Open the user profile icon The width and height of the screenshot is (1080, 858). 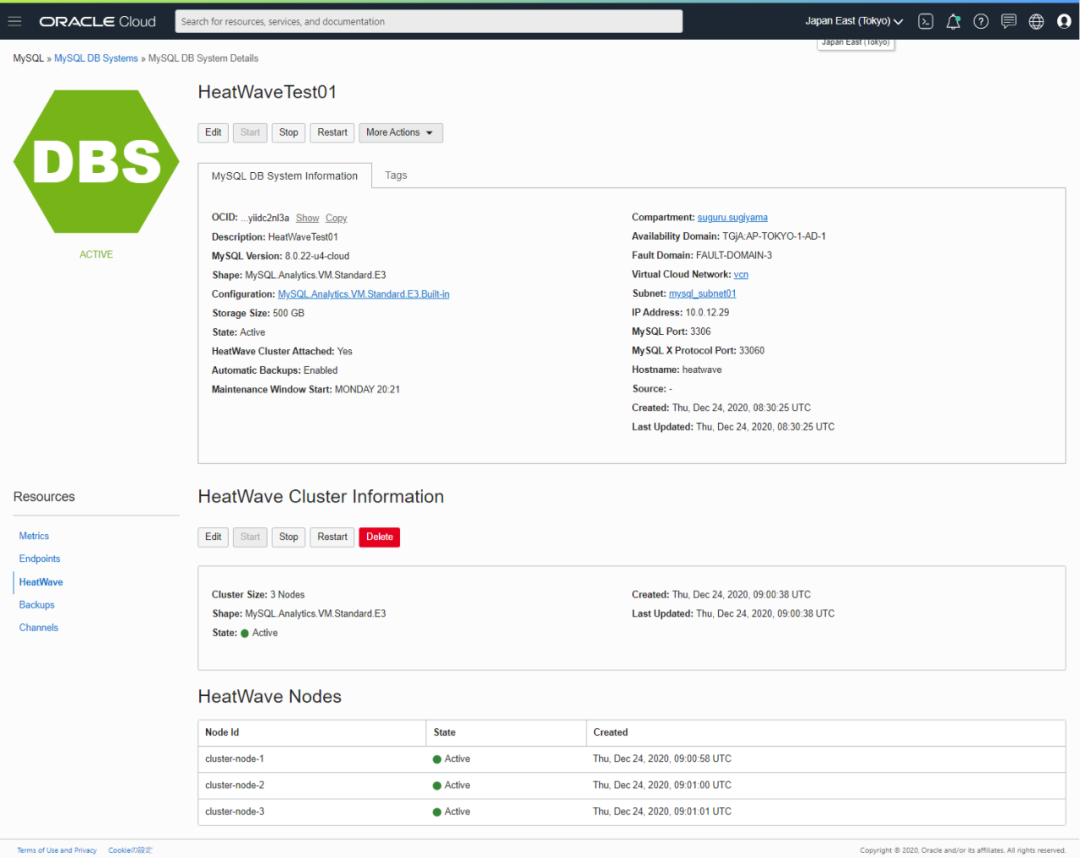click(1063, 21)
